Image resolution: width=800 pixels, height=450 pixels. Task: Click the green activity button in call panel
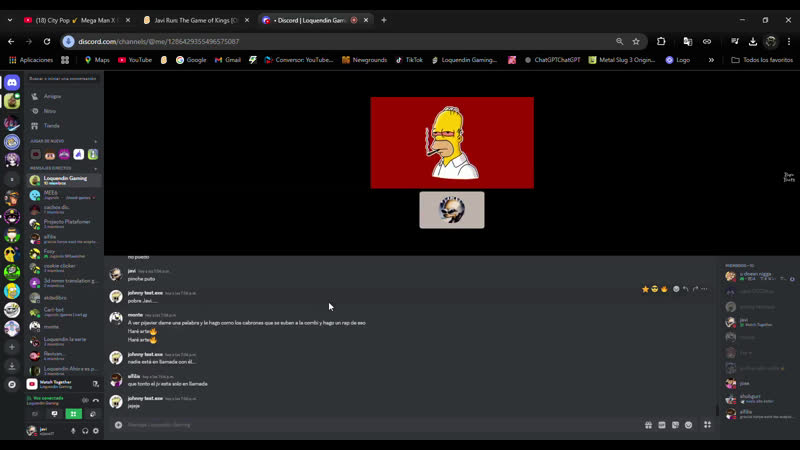[x=72, y=413]
